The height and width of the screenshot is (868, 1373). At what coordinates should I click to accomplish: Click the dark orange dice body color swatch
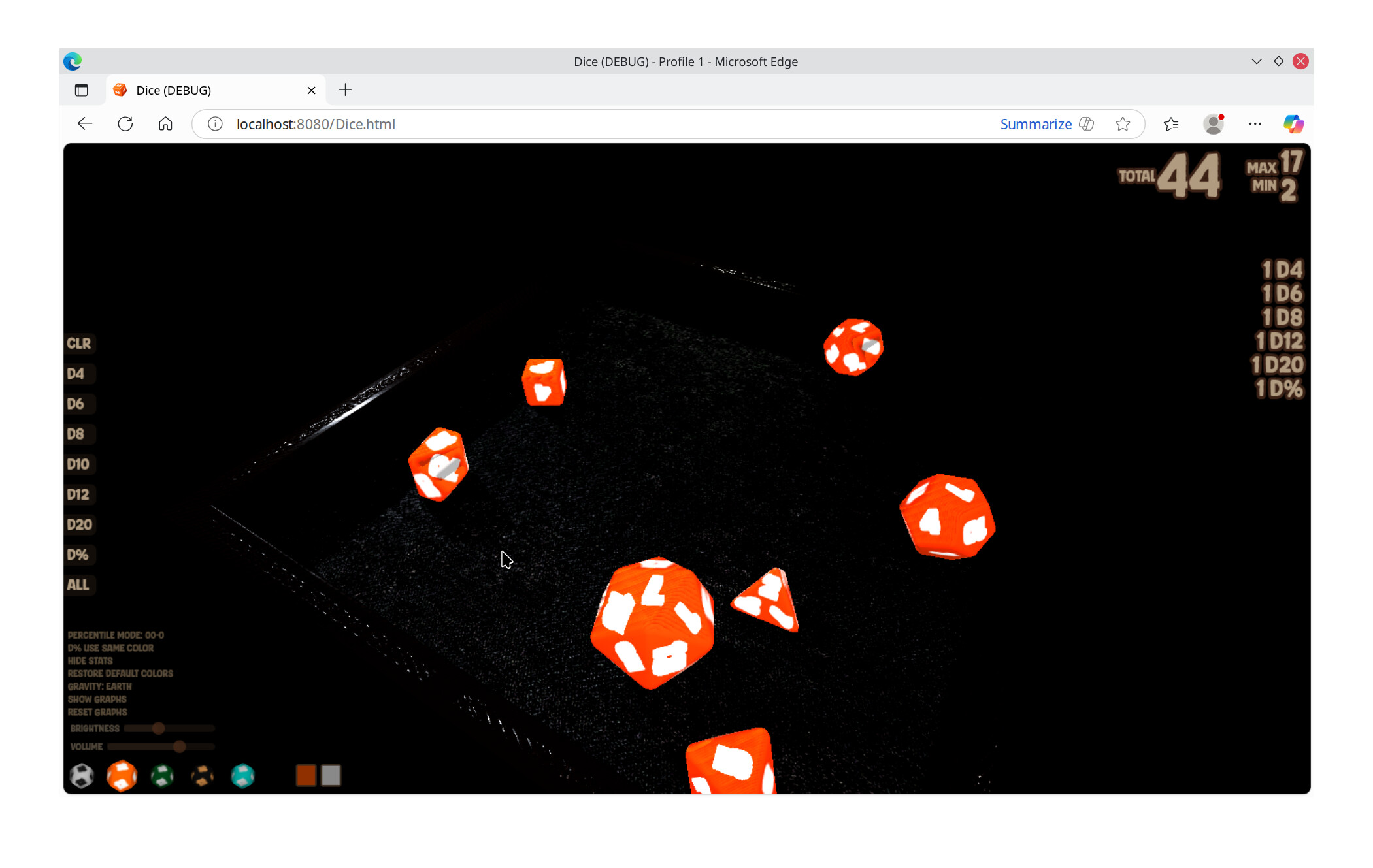[x=306, y=775]
